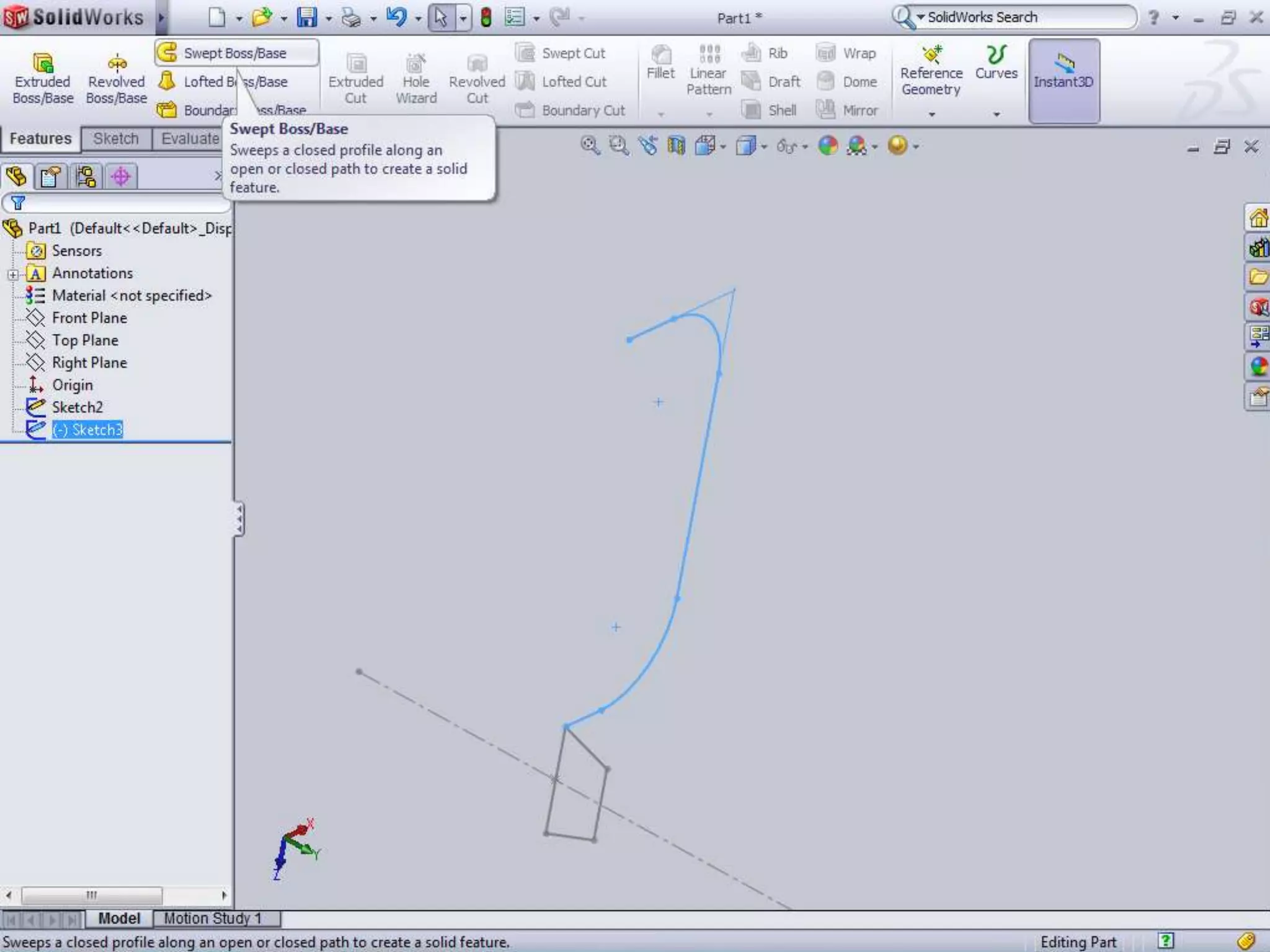This screenshot has height=952, width=1270.
Task: Open the Motion Study 1 tab
Action: (x=212, y=919)
